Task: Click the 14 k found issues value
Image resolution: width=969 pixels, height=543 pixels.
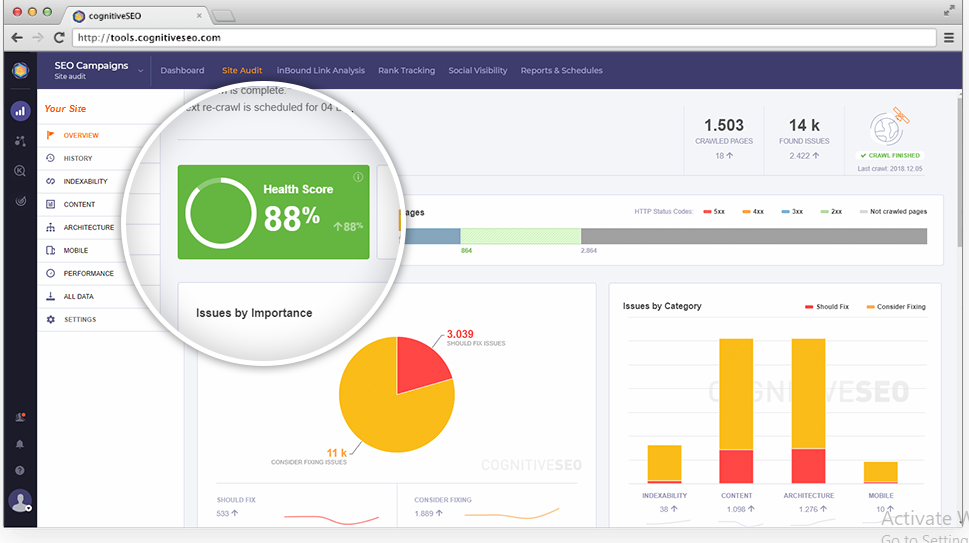Action: [x=804, y=125]
